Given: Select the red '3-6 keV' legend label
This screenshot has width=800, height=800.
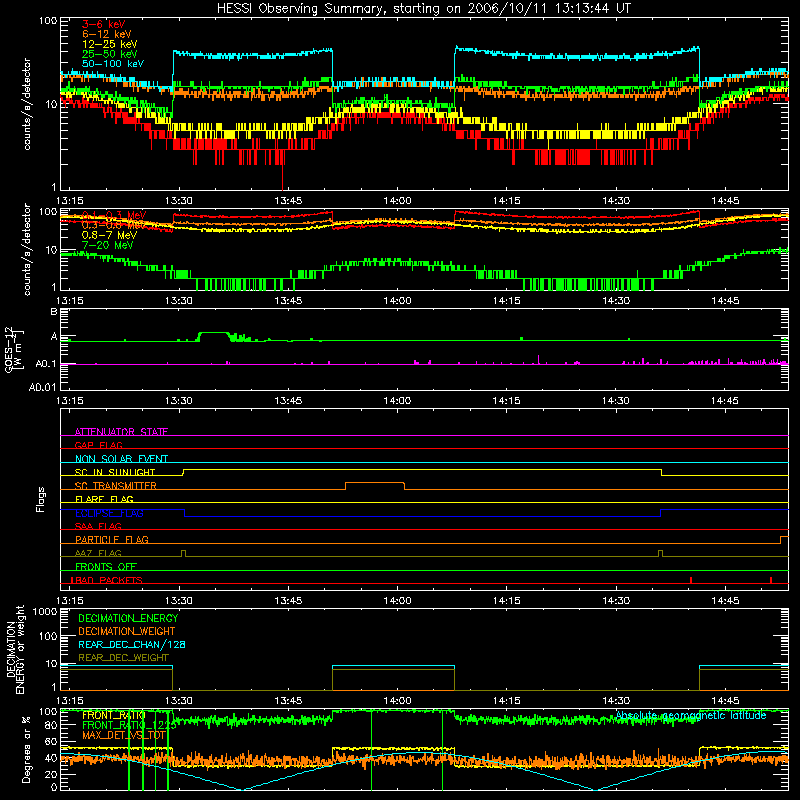Looking at the screenshot, I should (x=104, y=24).
